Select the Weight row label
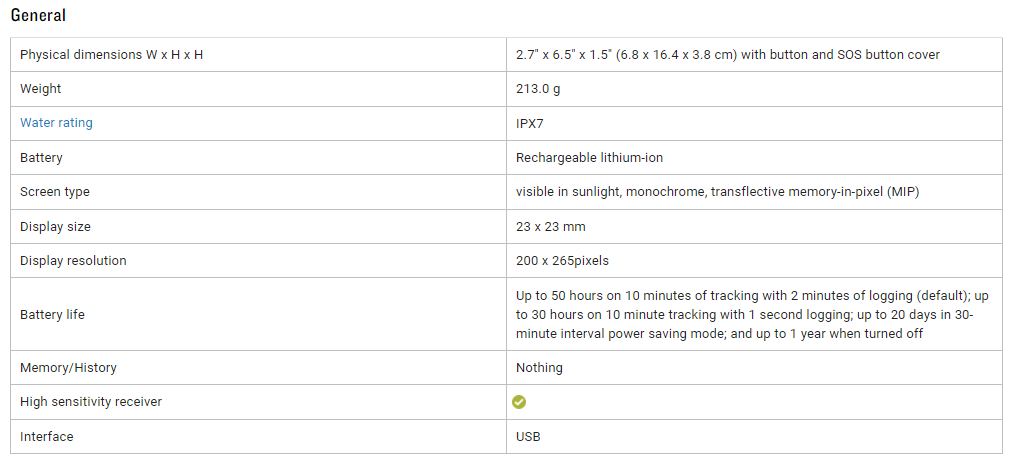 [x=41, y=89]
